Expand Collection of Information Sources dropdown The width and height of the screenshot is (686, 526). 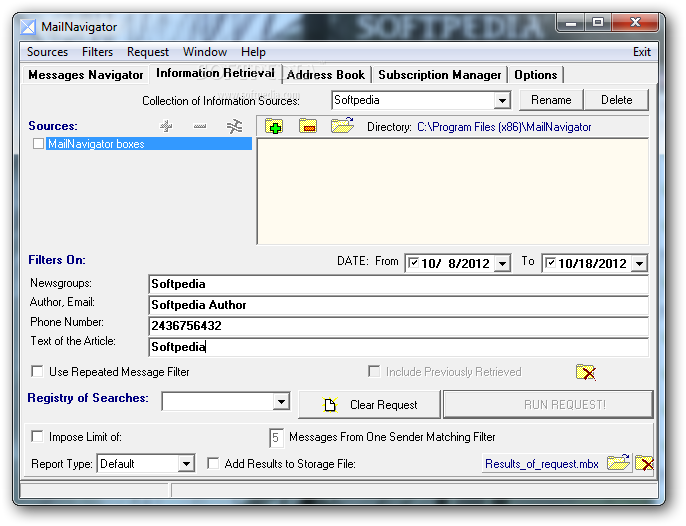point(502,101)
